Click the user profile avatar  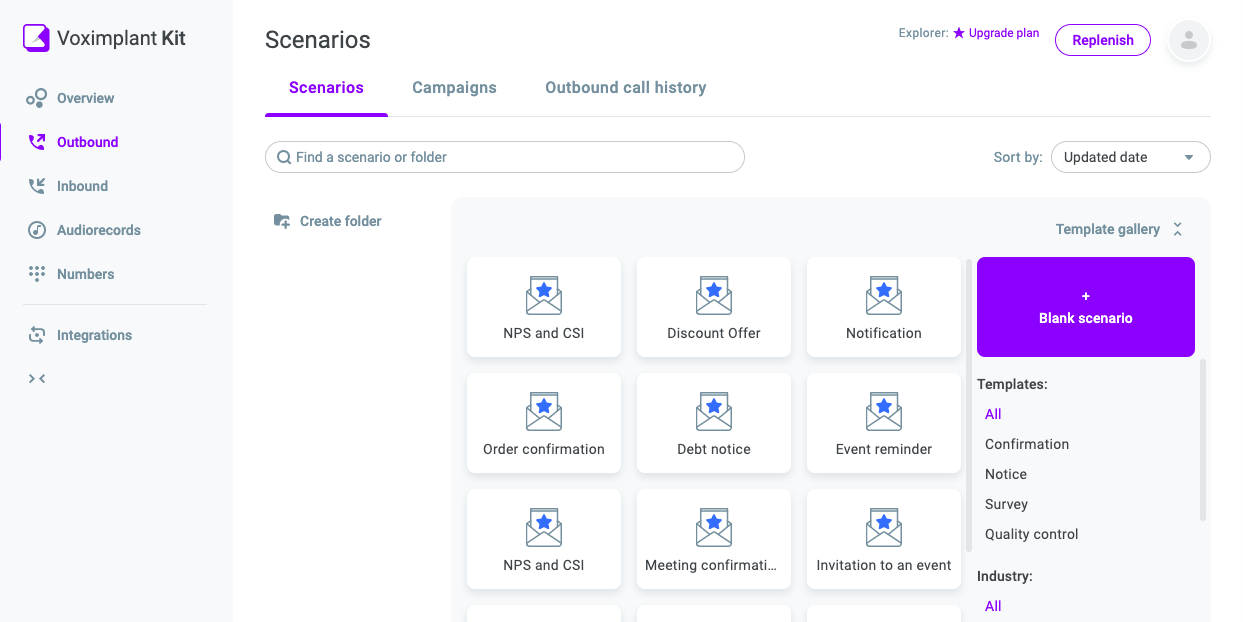point(1189,40)
